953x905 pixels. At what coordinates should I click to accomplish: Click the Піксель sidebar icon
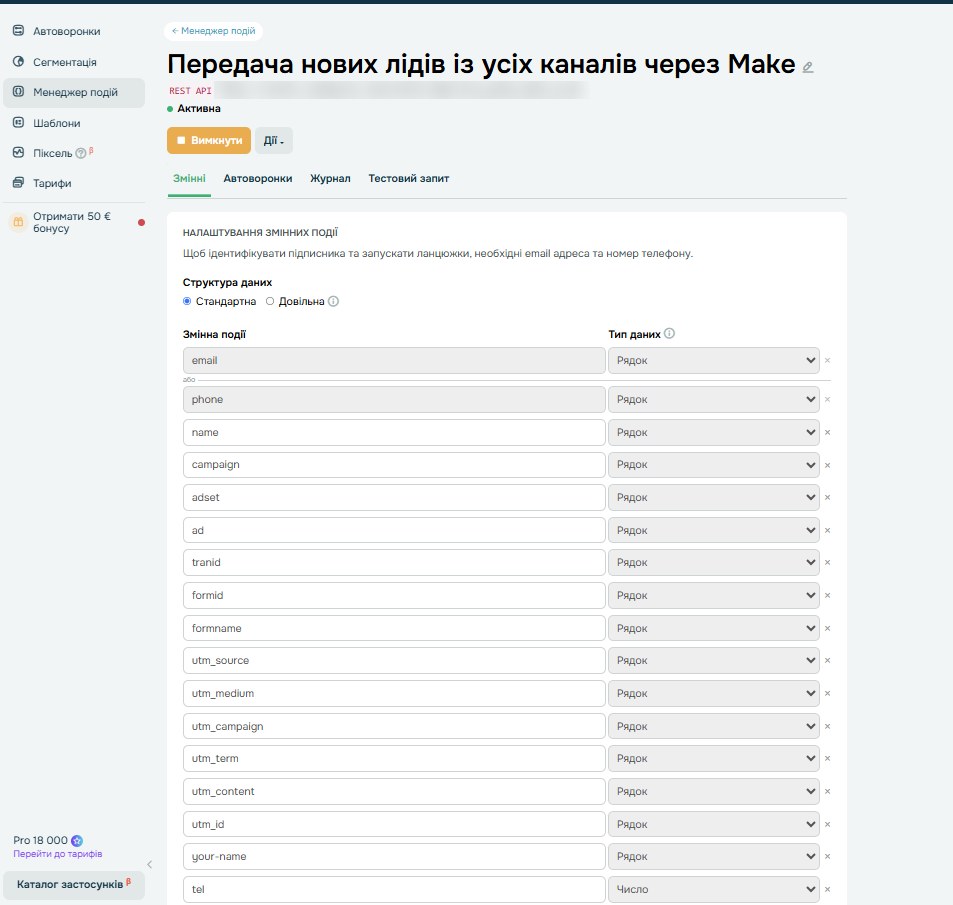click(19, 153)
